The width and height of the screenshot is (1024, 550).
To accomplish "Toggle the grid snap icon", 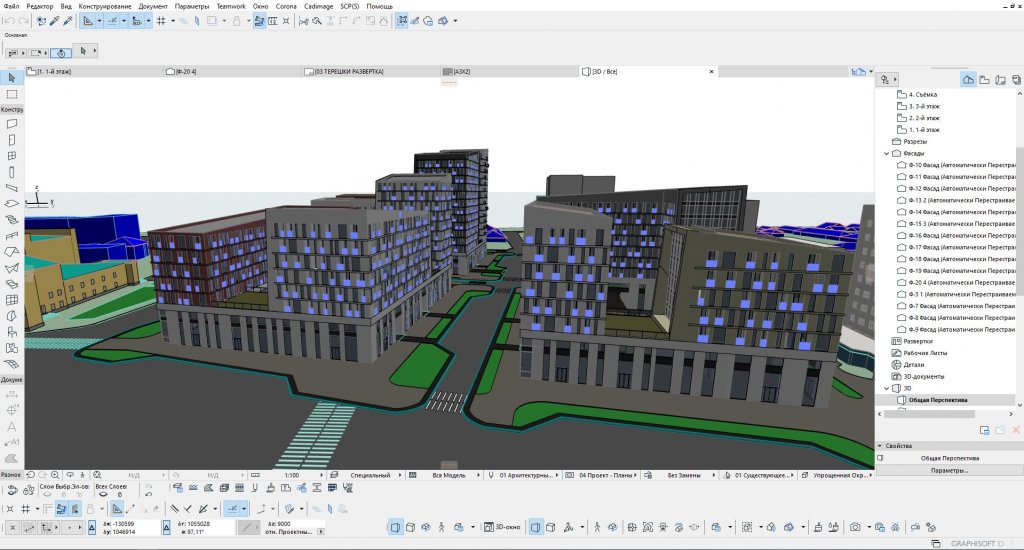I will (x=160, y=20).
